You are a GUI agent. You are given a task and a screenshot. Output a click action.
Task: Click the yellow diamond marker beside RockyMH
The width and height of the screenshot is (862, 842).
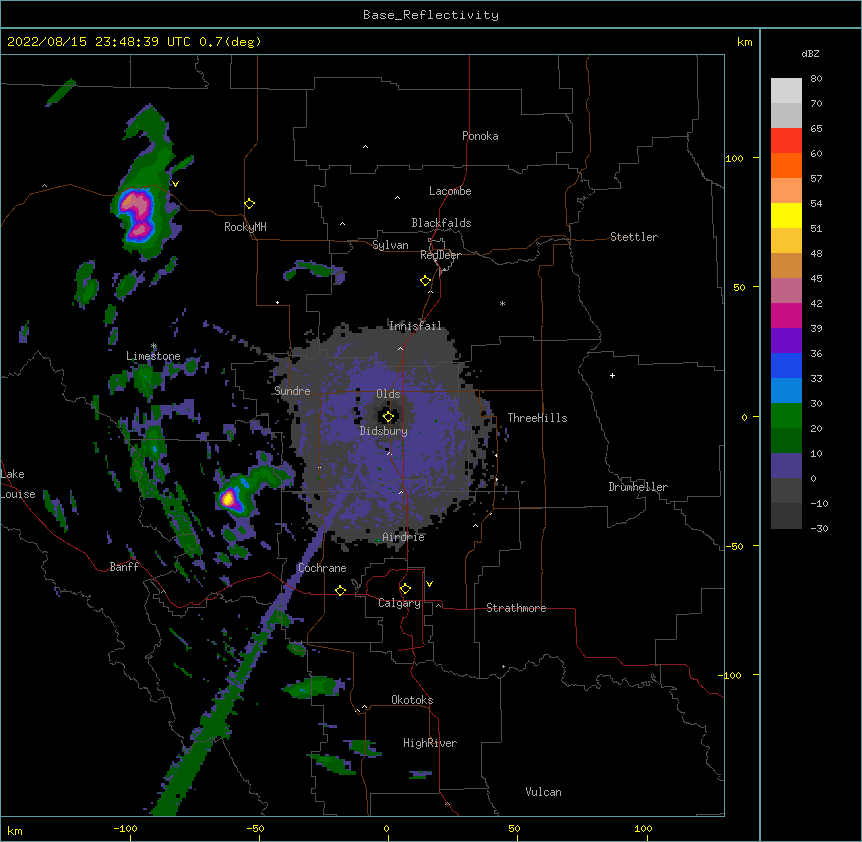coord(249,204)
